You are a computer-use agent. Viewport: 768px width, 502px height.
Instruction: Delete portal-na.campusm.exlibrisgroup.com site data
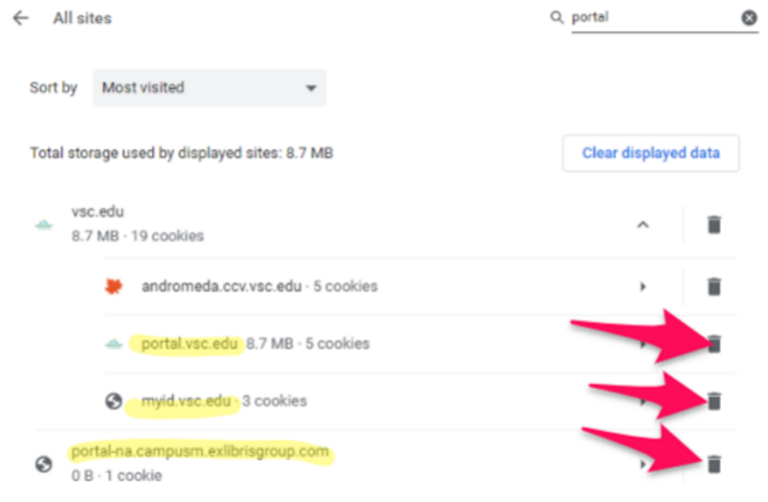pos(714,463)
